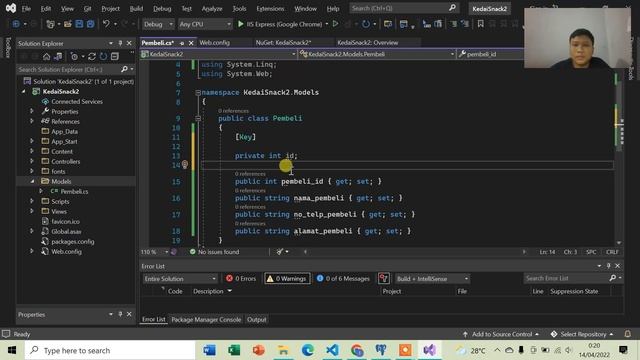The image size is (640, 360).
Task: Open the Extensions menu
Action: pos(270,8)
